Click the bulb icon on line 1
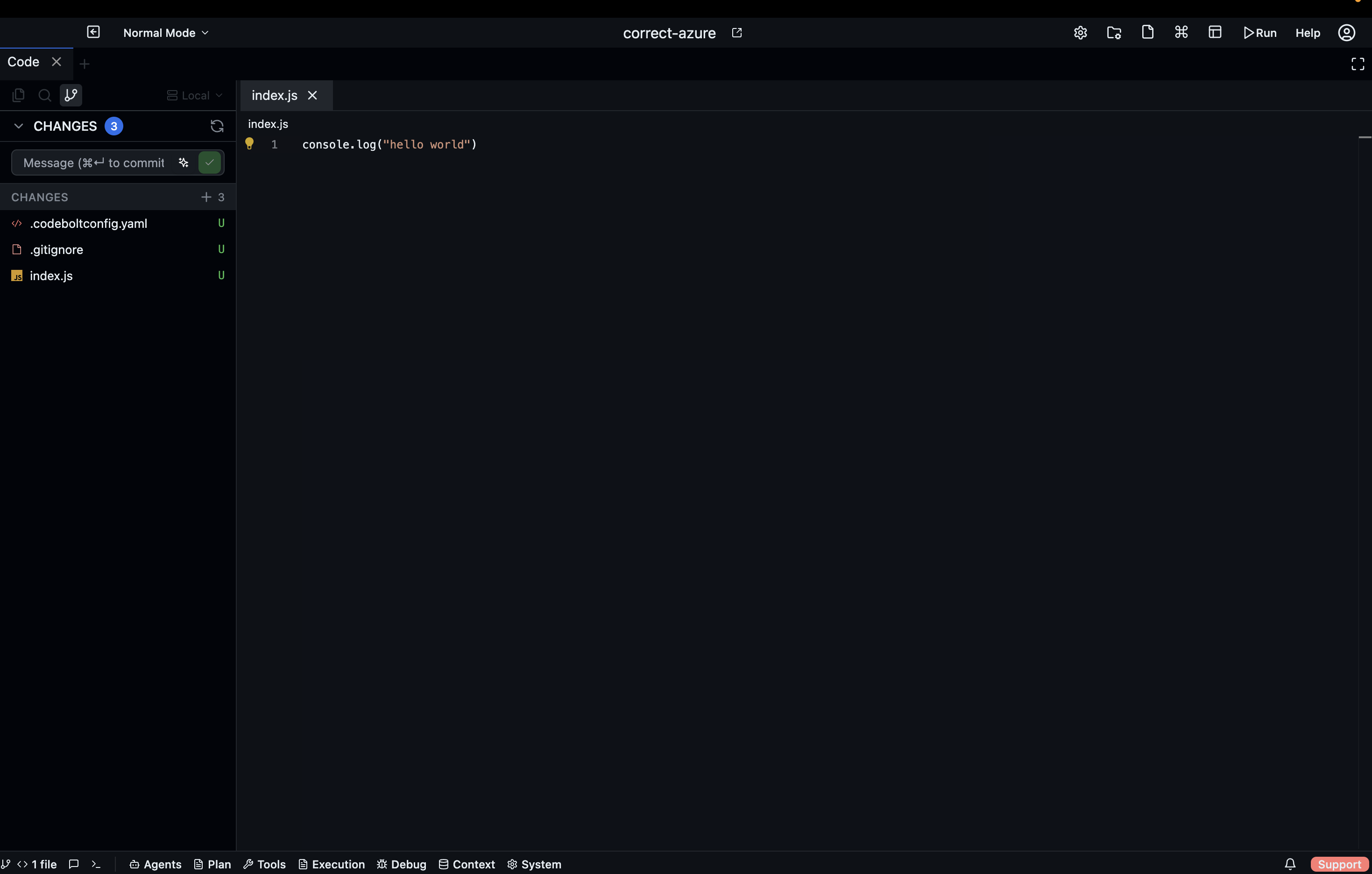Screen dimensions: 1372x874 coord(249,144)
